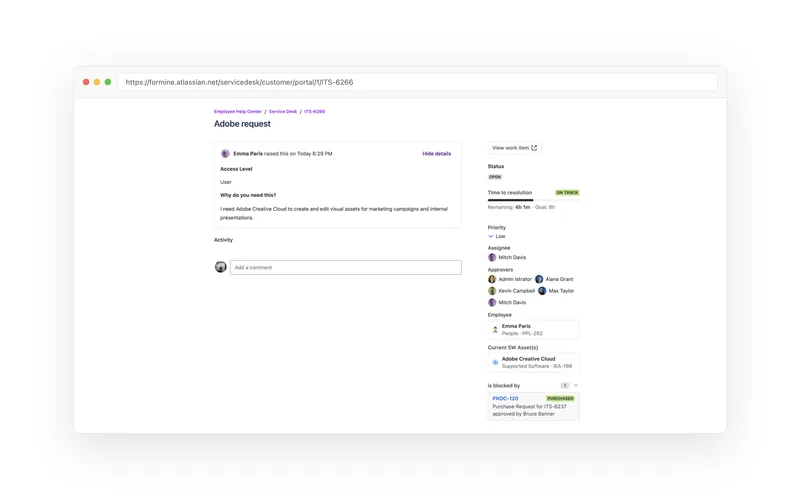
Task: Click Adobe Creative Cloud asset icon
Action: tap(495, 362)
